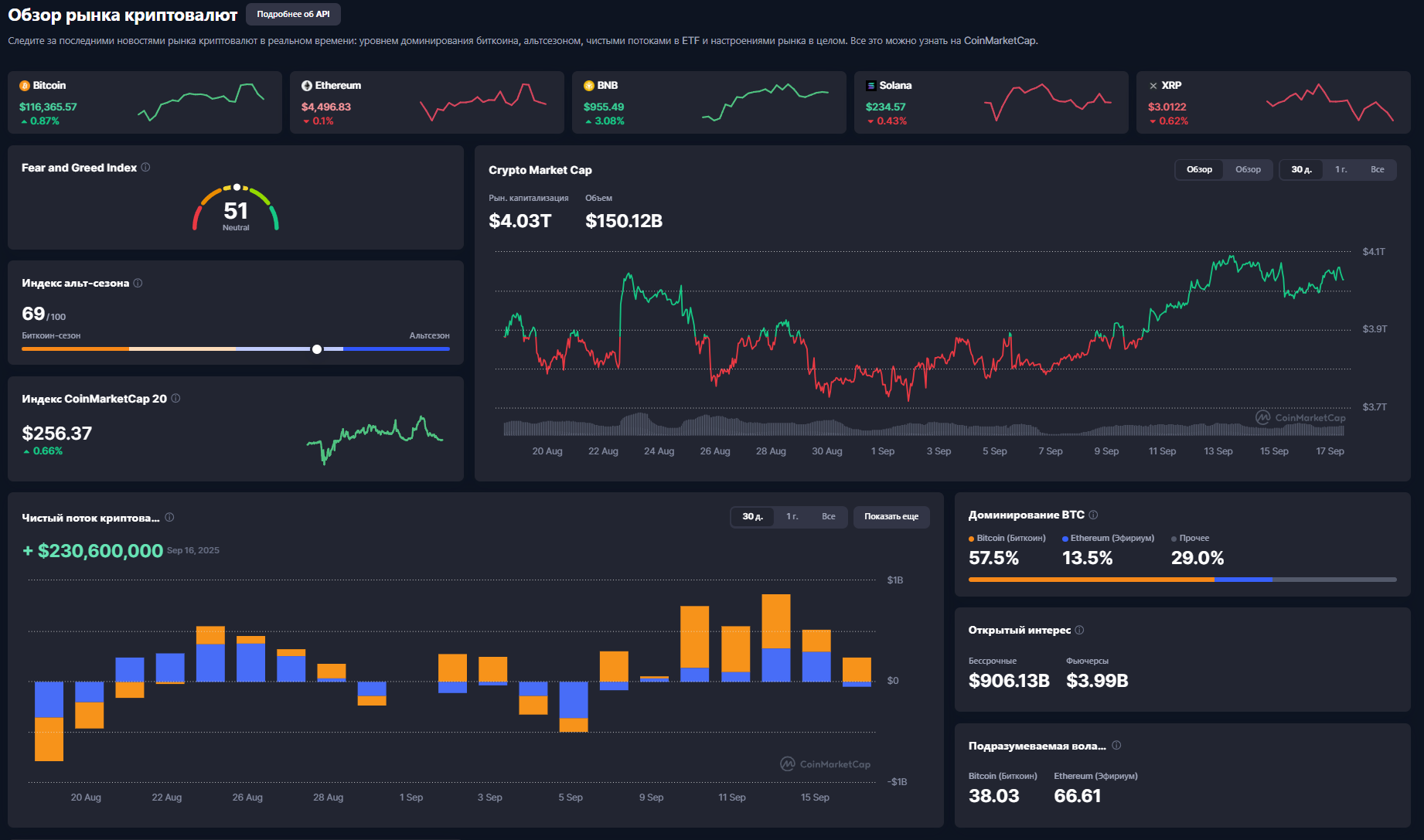The height and width of the screenshot is (840, 1424).
Task: Select 1г. range on Crypto Market Cap
Action: click(x=1341, y=169)
